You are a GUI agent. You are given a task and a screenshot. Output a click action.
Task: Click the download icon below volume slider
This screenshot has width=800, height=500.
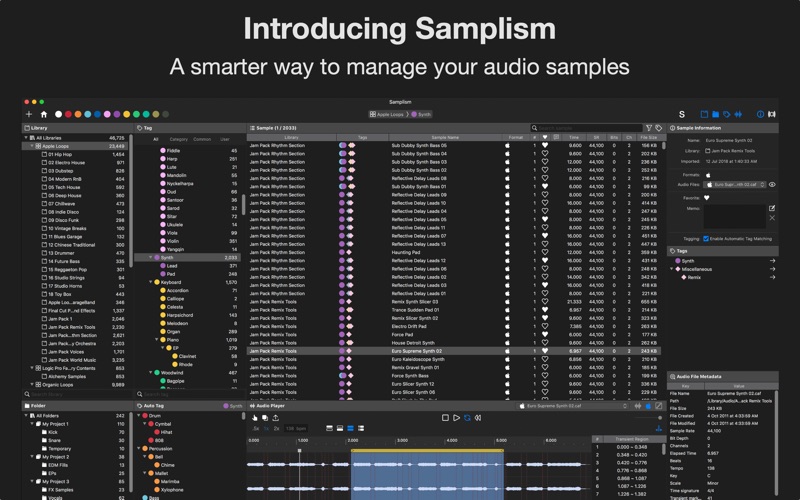tap(659, 429)
